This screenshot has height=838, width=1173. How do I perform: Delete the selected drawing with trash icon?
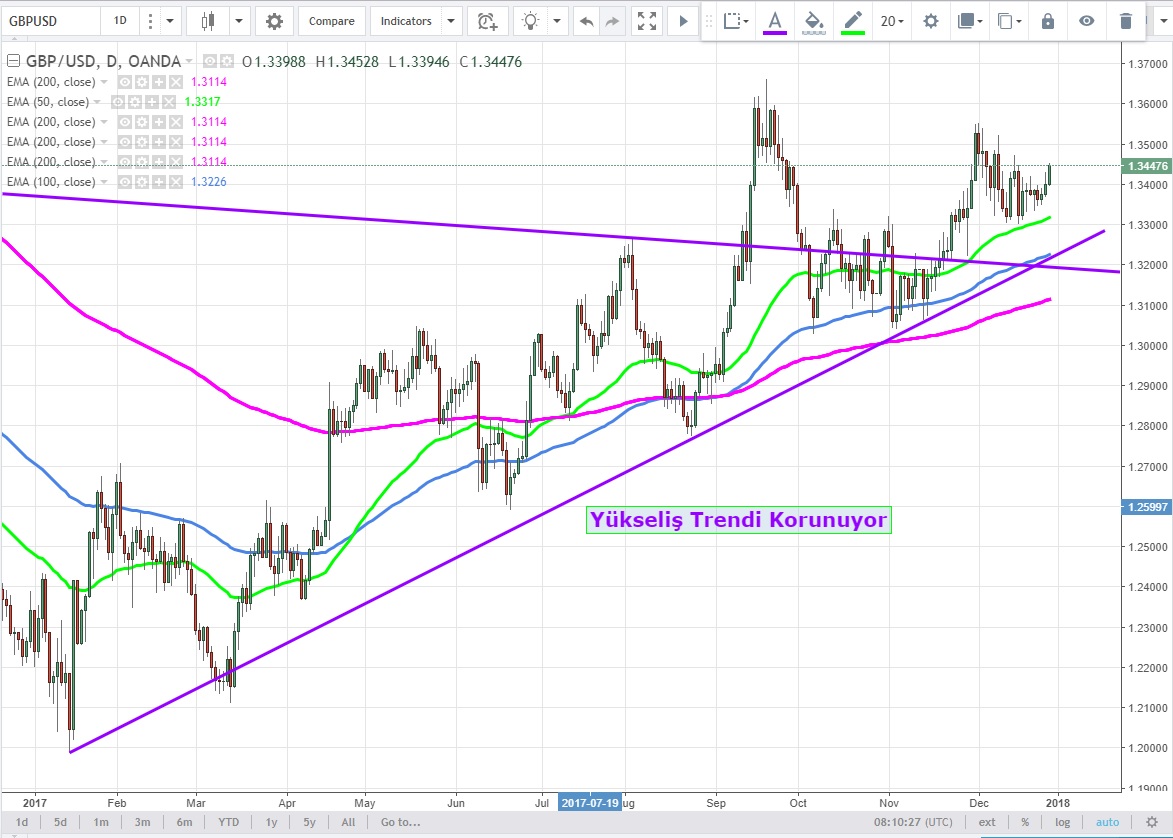[x=1126, y=21]
